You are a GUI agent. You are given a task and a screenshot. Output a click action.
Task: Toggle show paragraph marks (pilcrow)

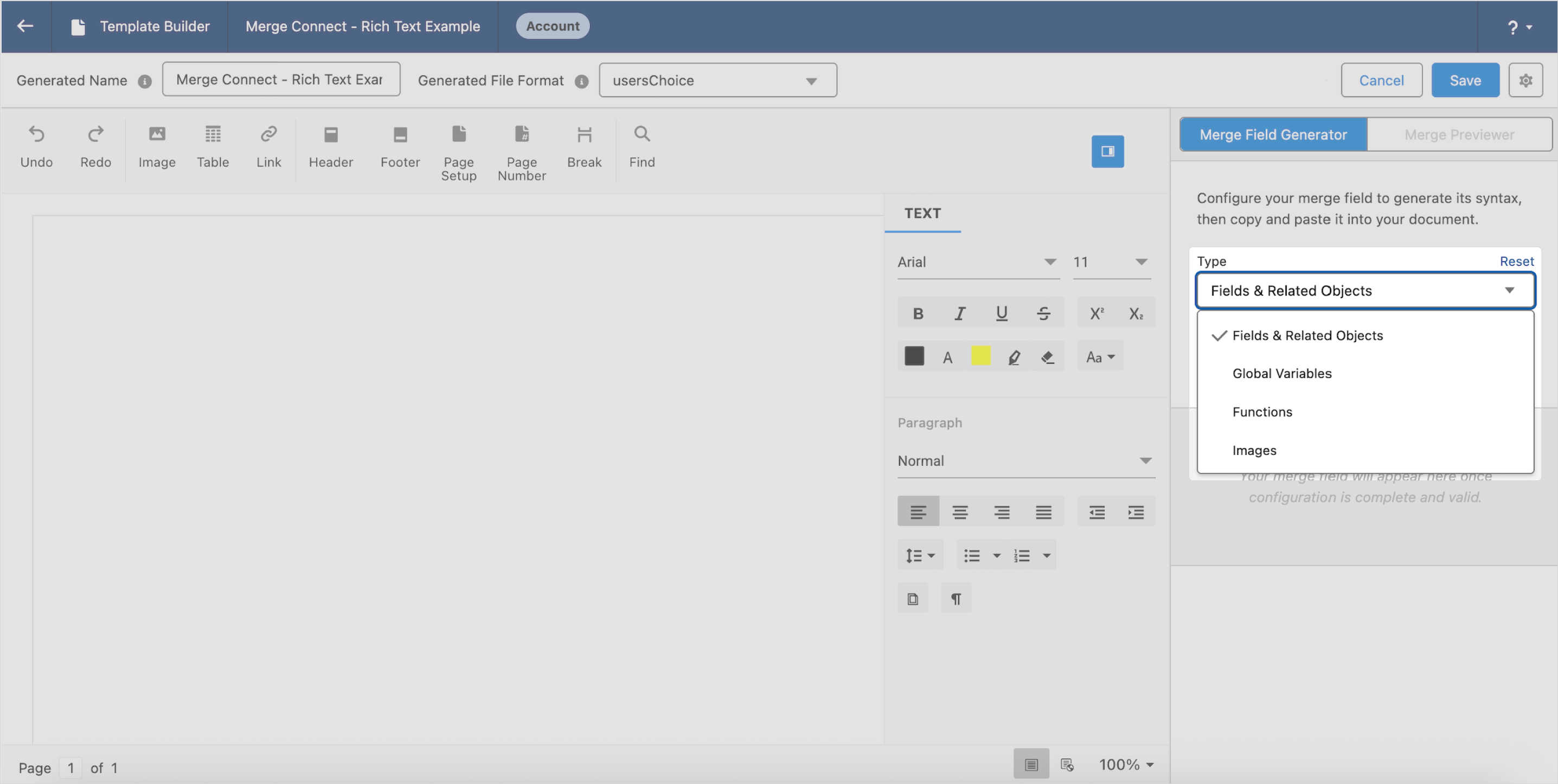(956, 599)
